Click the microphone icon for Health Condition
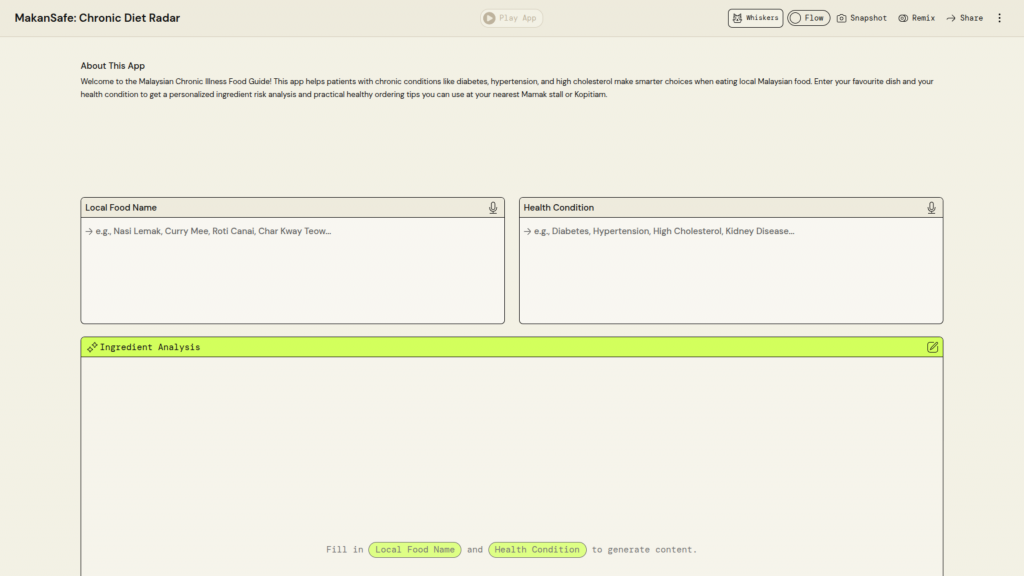Screen dimensions: 1024x576 931,208
